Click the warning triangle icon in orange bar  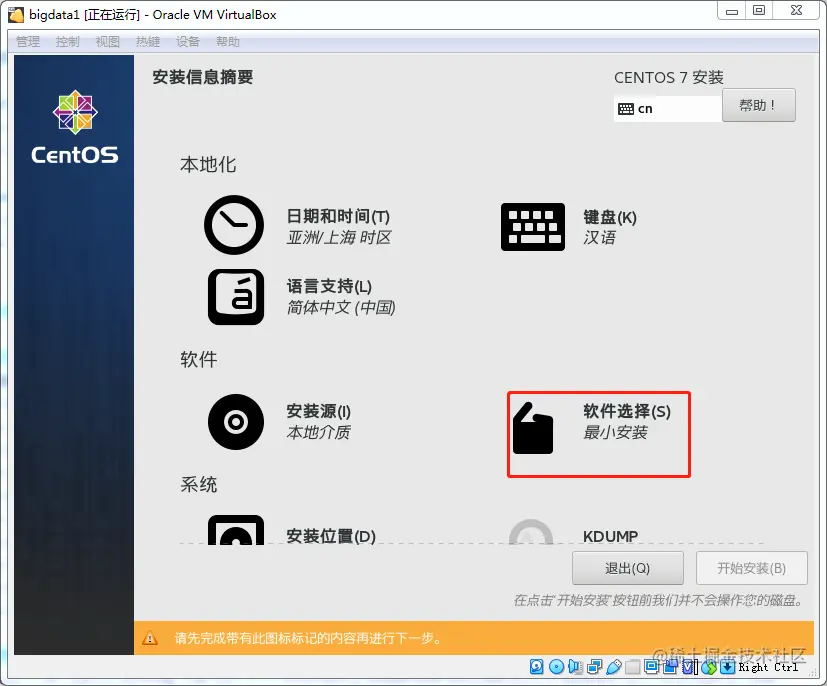pyautogui.click(x=150, y=638)
